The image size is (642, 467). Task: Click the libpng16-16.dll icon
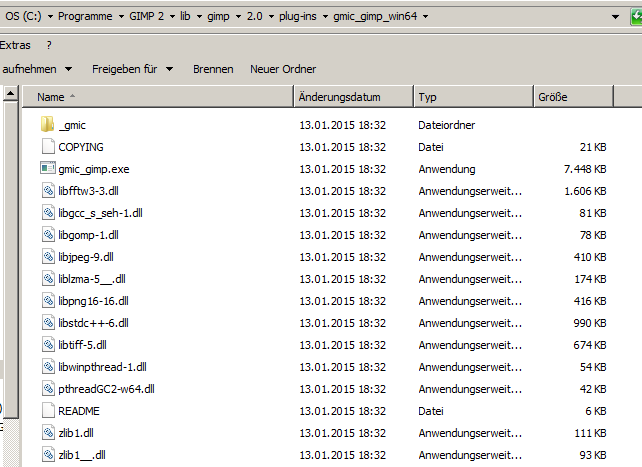point(48,301)
